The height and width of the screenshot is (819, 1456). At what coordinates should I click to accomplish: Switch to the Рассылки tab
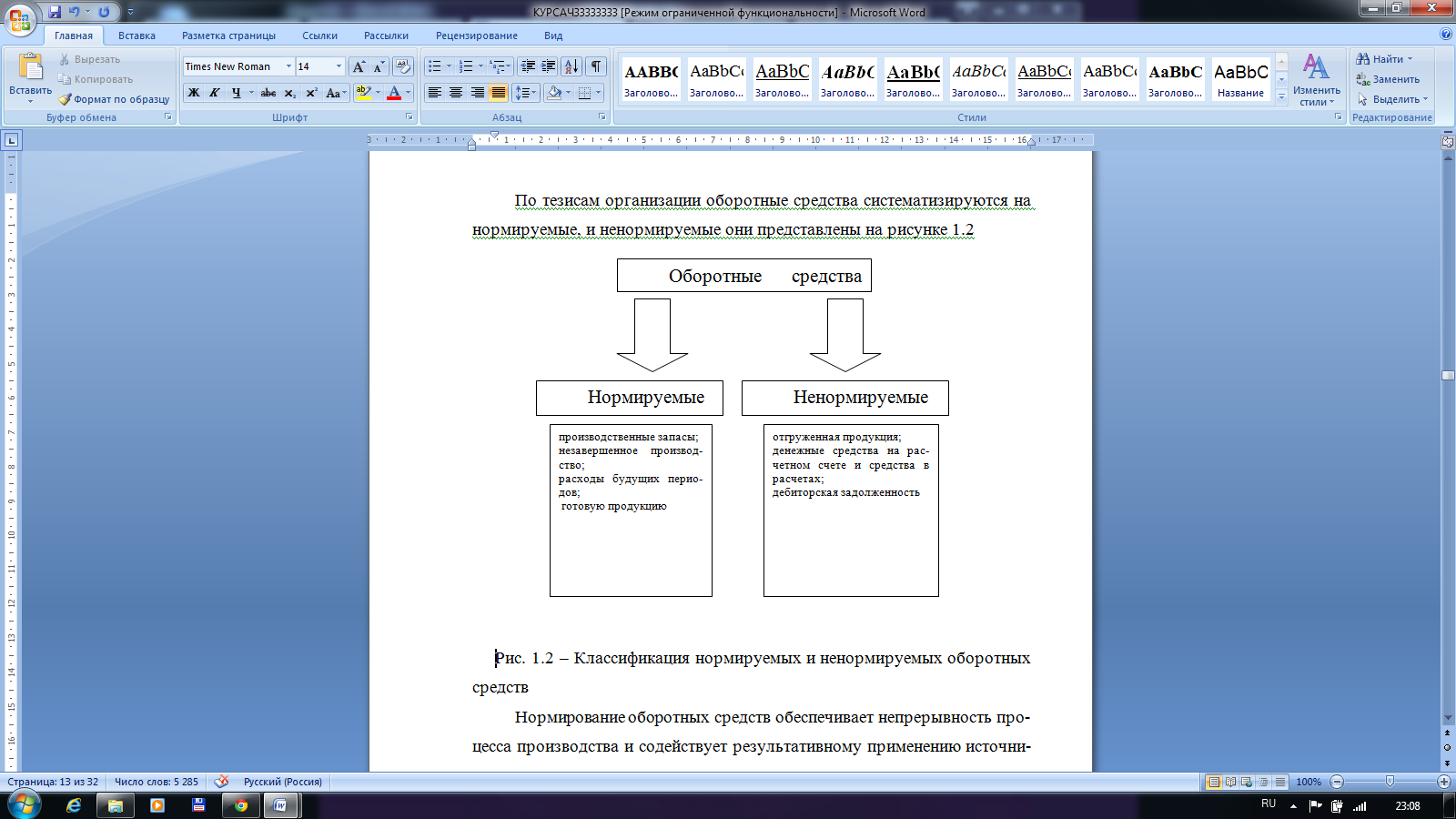tap(386, 35)
